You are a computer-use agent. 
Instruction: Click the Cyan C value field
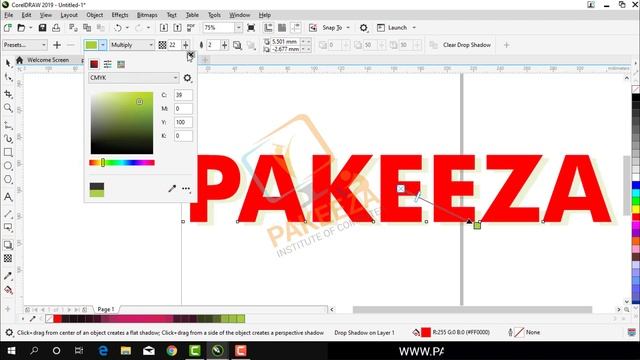click(183, 95)
